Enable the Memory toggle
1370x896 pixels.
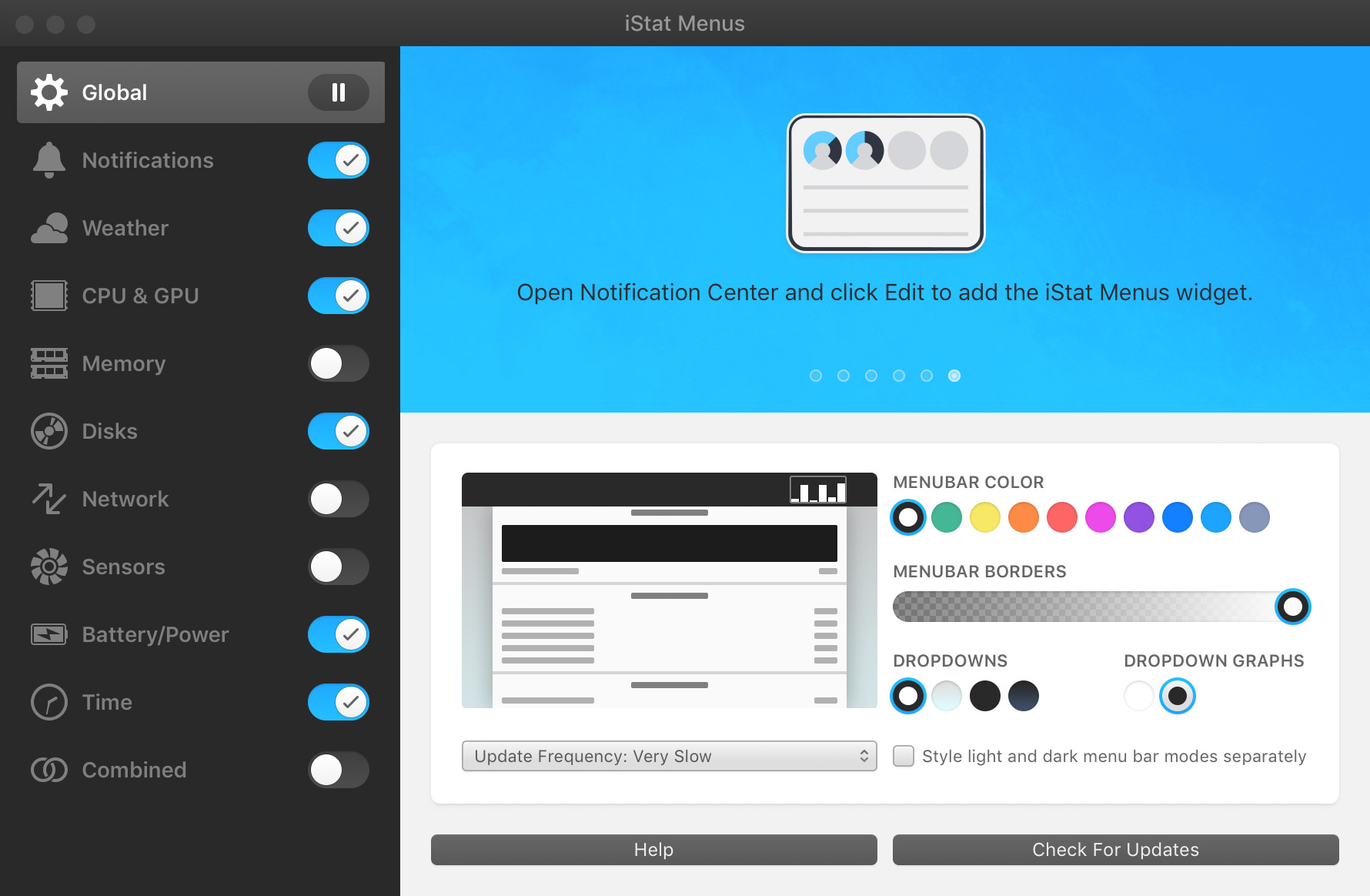[x=339, y=363]
